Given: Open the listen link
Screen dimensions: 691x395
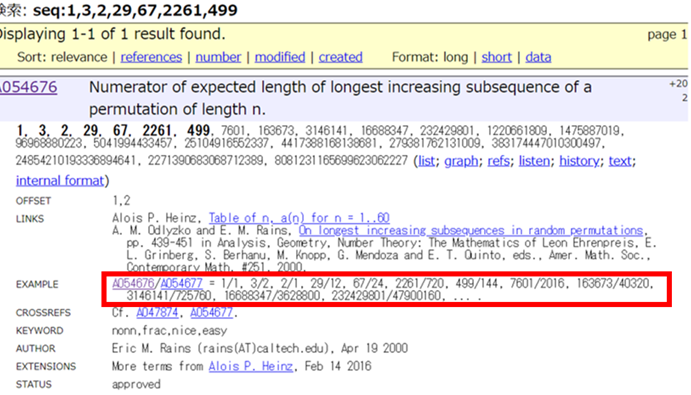Looking at the screenshot, I should [534, 161].
